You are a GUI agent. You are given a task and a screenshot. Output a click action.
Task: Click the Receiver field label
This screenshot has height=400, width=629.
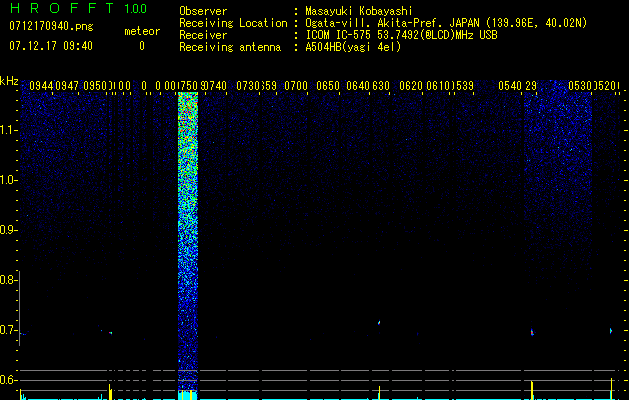[203, 35]
